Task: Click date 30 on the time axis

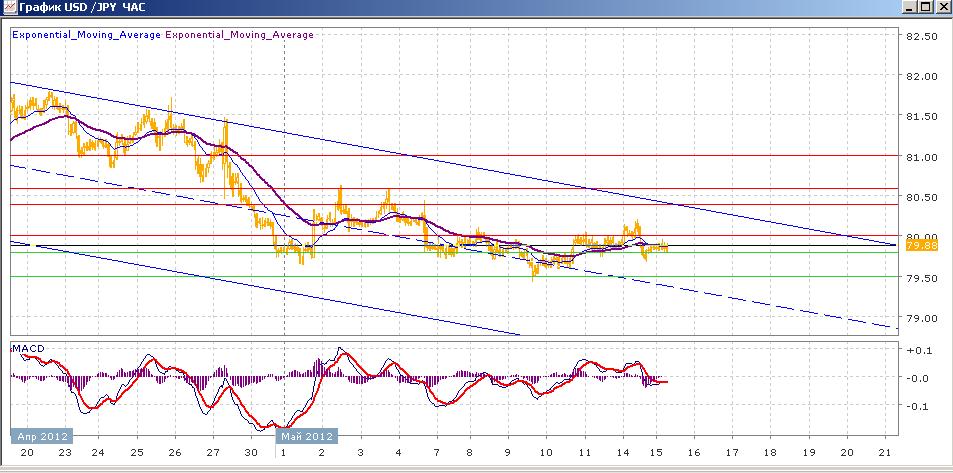Action: point(253,453)
